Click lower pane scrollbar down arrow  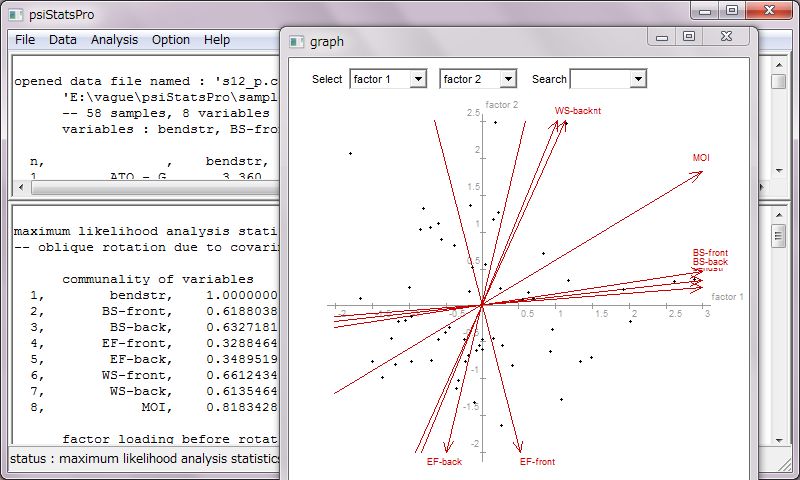click(779, 440)
